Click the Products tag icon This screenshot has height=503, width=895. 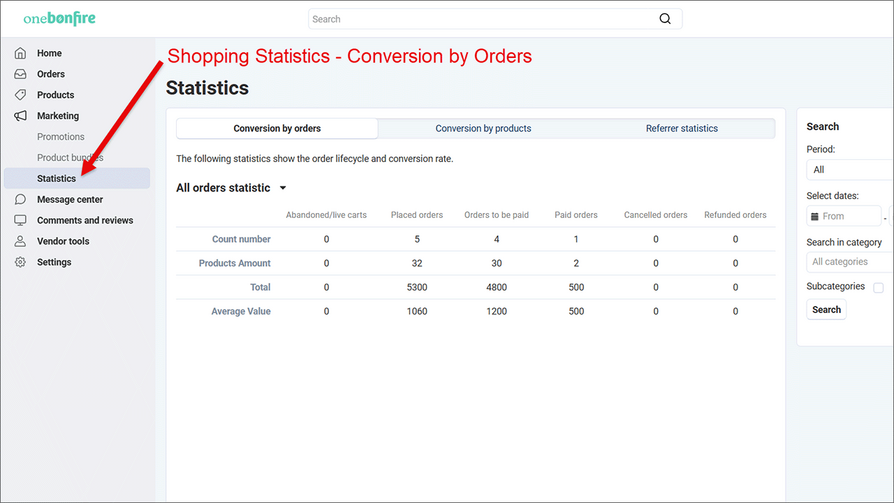[20, 95]
